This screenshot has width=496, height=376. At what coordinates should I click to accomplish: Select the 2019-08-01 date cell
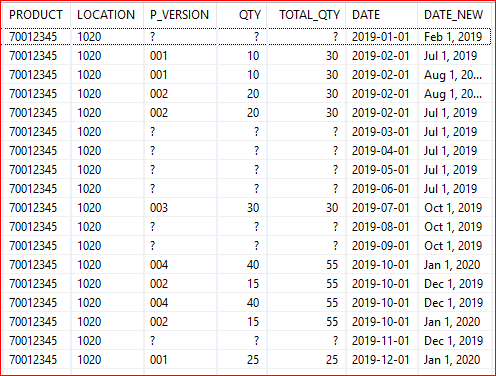click(x=382, y=227)
